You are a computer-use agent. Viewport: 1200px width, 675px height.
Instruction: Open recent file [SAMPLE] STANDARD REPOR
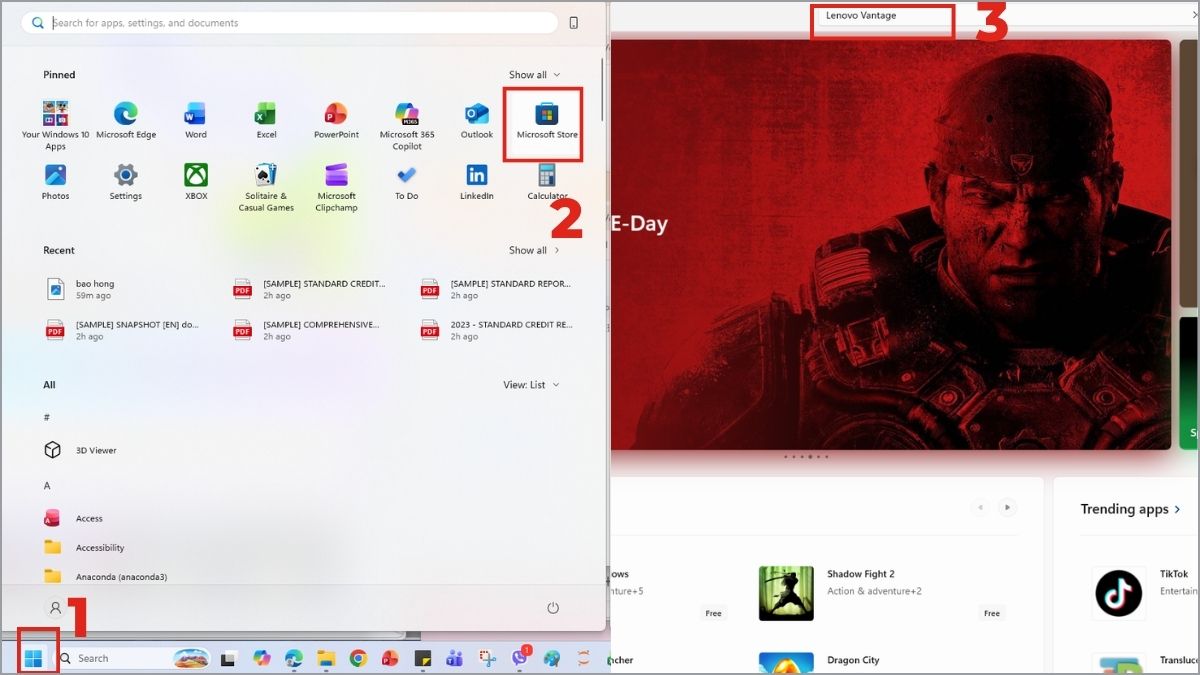tap(498, 289)
